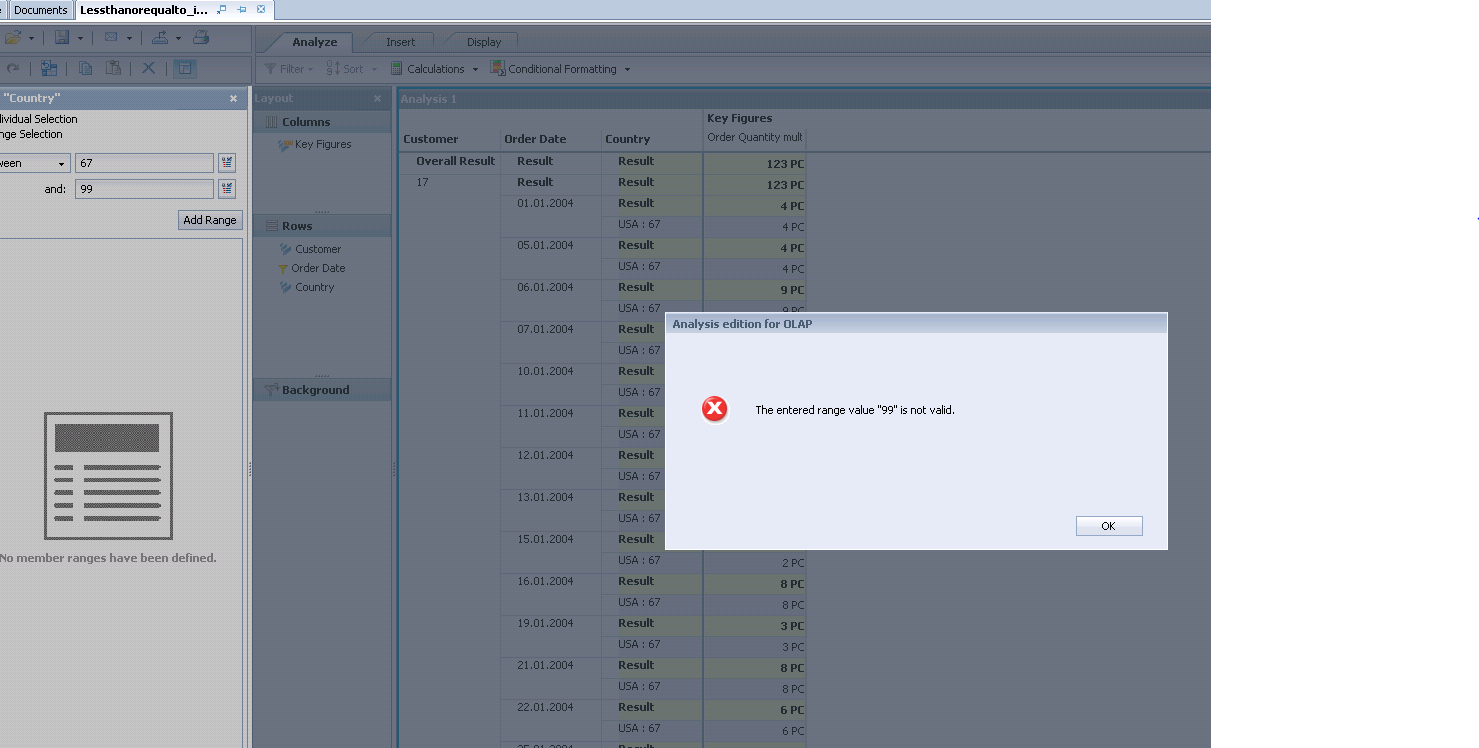The image size is (1479, 748).
Task: Click the Paste toolbar icon
Action: click(x=114, y=68)
